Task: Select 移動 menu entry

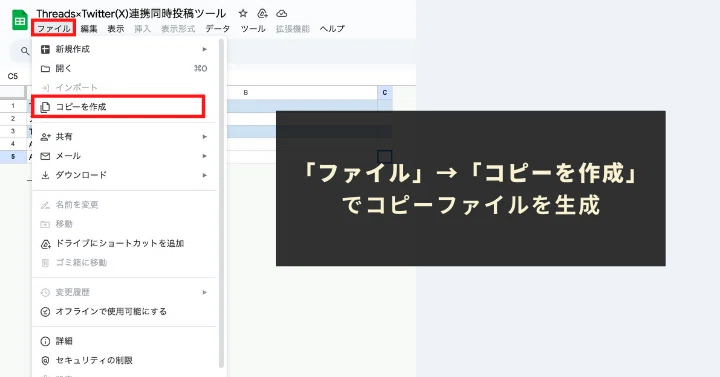Action: pos(124,224)
